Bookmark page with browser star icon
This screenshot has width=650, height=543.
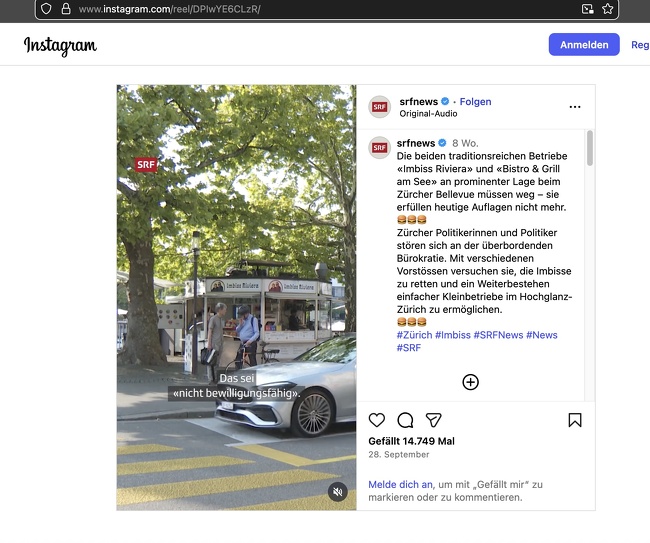[607, 9]
